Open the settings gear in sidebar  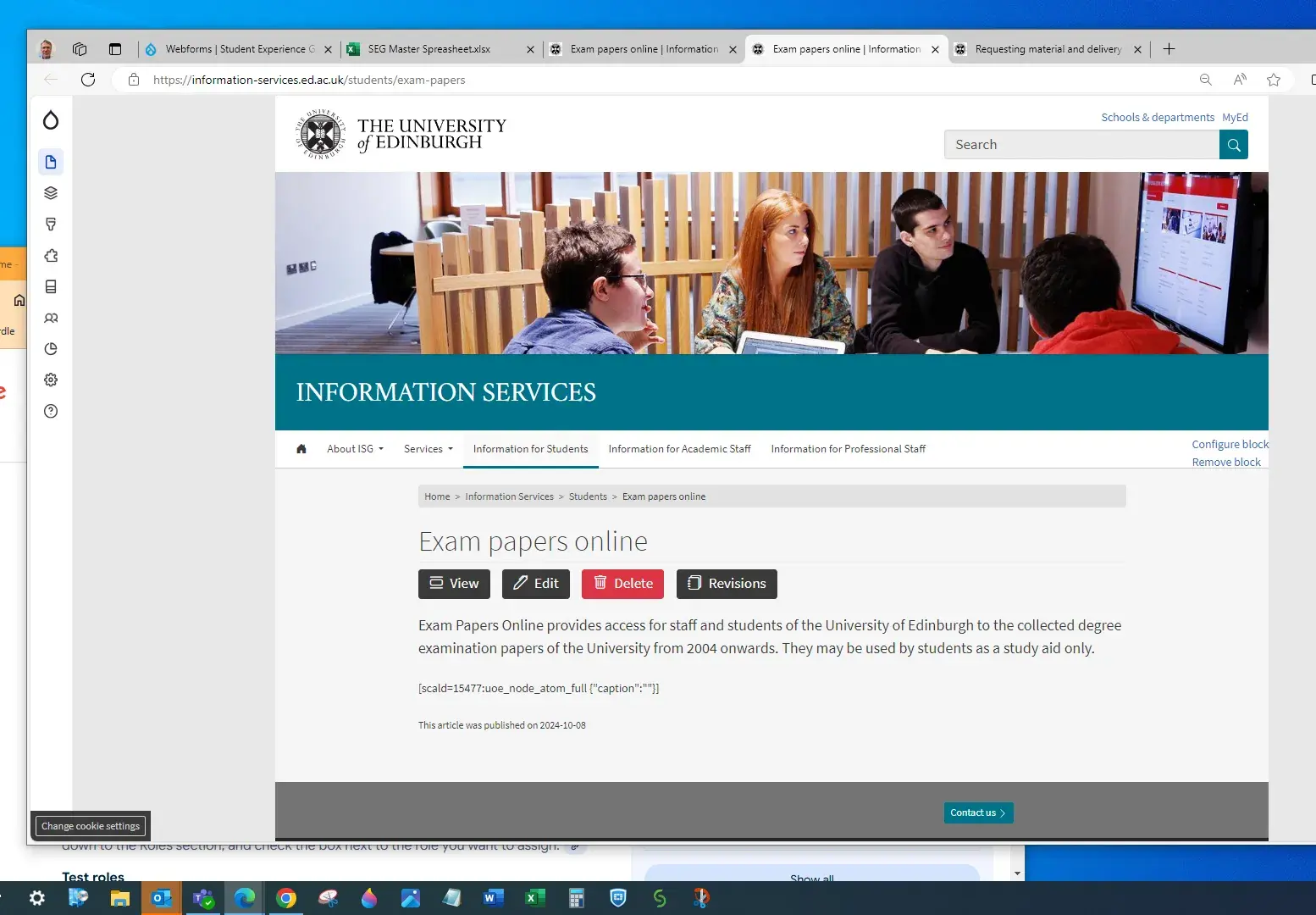[x=51, y=380]
